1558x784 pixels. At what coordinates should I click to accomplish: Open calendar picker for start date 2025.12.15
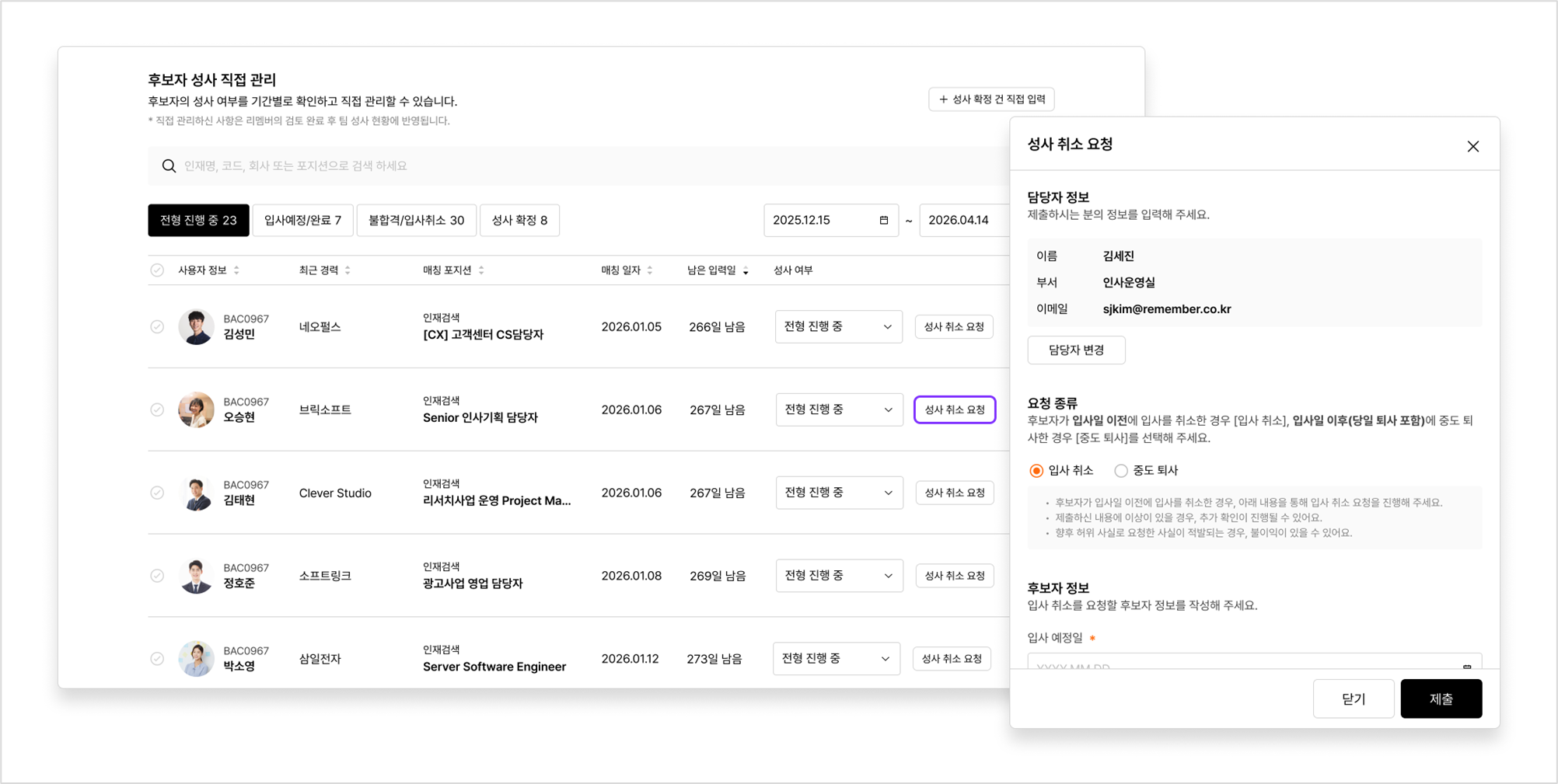883,220
